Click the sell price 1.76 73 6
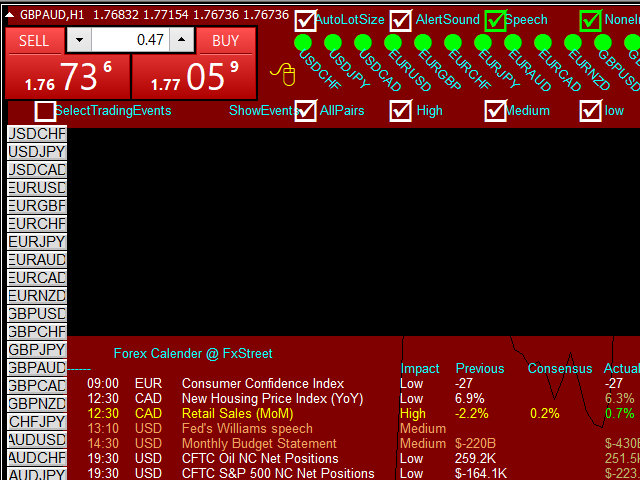640x480 pixels. click(68, 77)
